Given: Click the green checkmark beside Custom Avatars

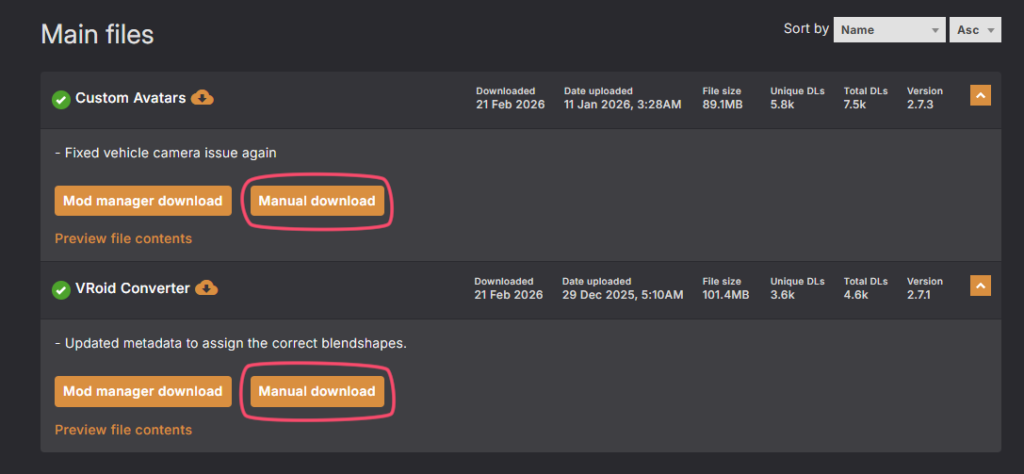Looking at the screenshot, I should pyautogui.click(x=61, y=99).
